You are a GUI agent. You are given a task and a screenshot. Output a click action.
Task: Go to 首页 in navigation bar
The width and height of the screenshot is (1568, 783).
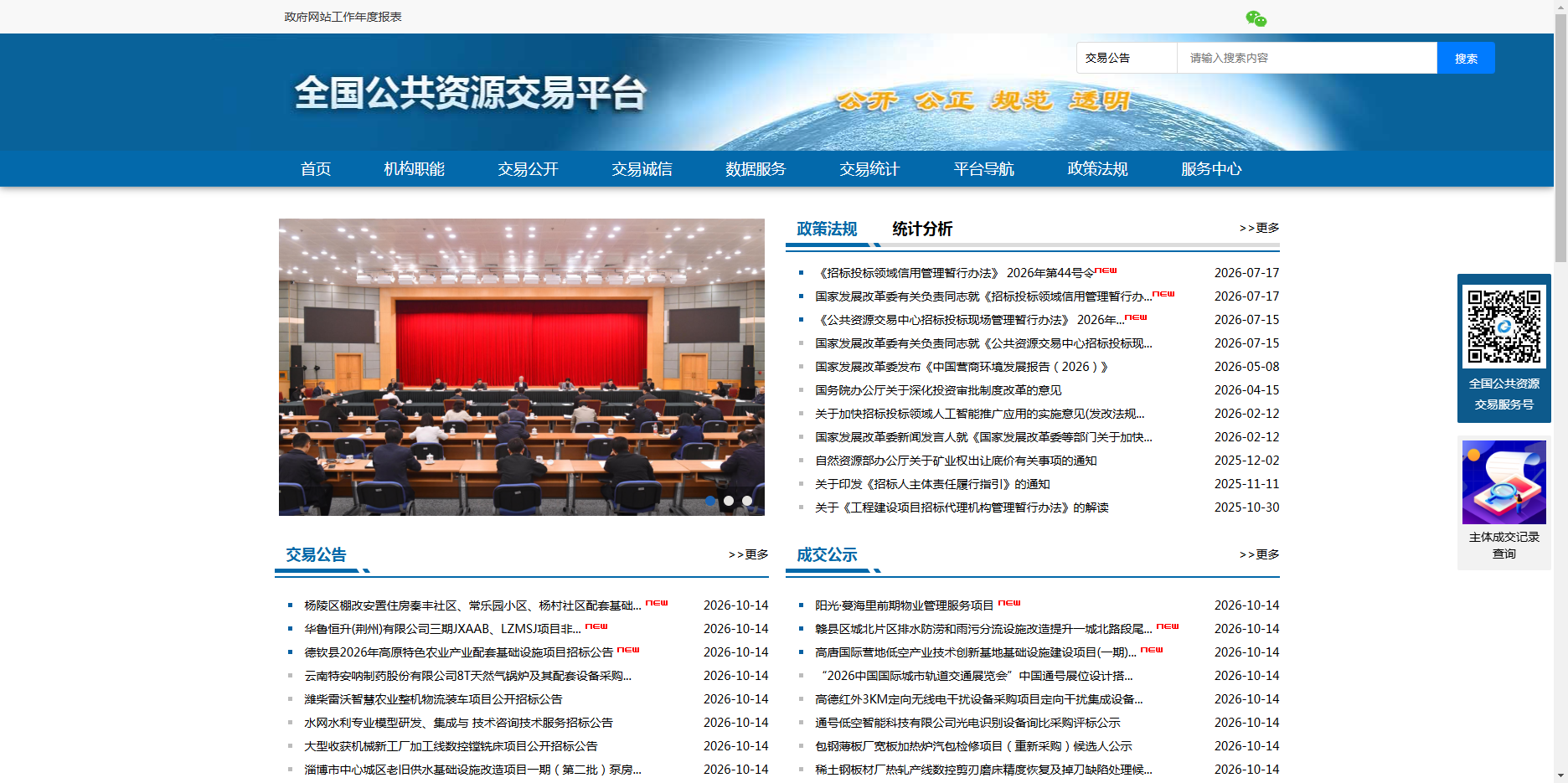point(316,169)
